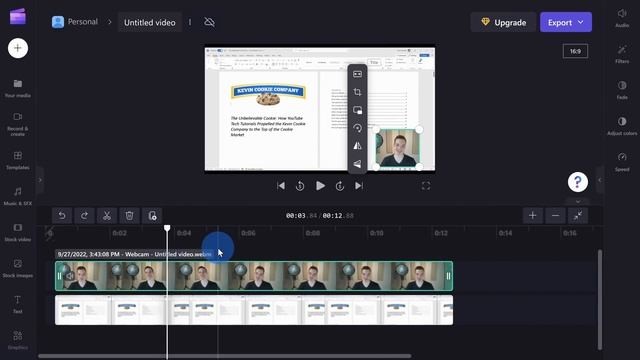640x360 pixels.
Task: Click the fit option in floating toolbar
Action: pyautogui.click(x=357, y=74)
